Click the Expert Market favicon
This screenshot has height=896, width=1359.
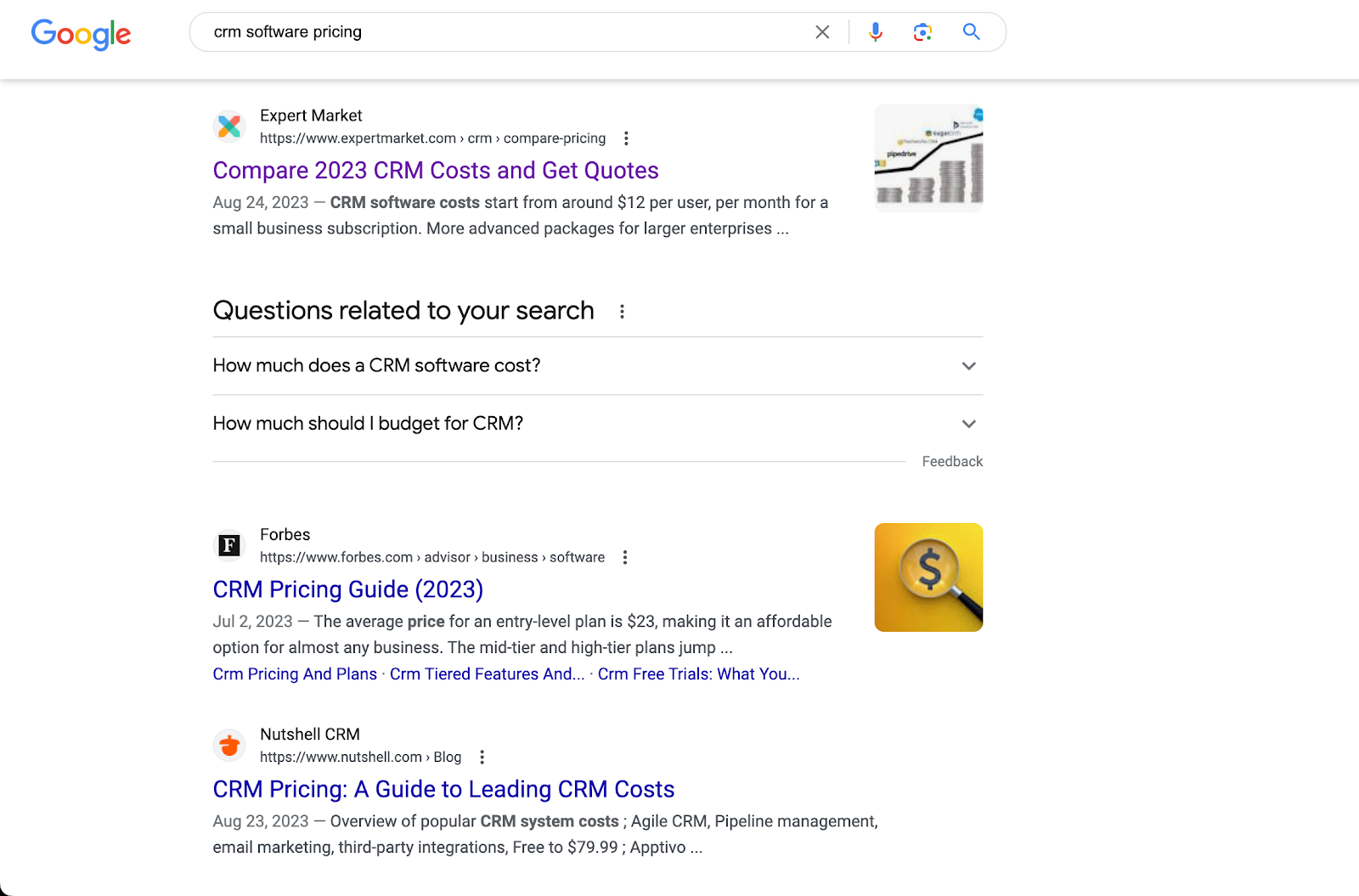(x=229, y=127)
